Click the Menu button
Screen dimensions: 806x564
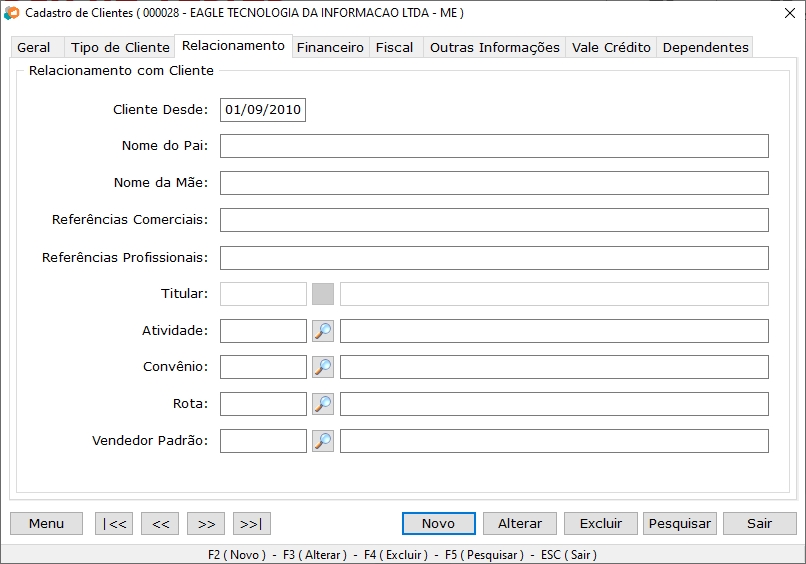click(46, 523)
